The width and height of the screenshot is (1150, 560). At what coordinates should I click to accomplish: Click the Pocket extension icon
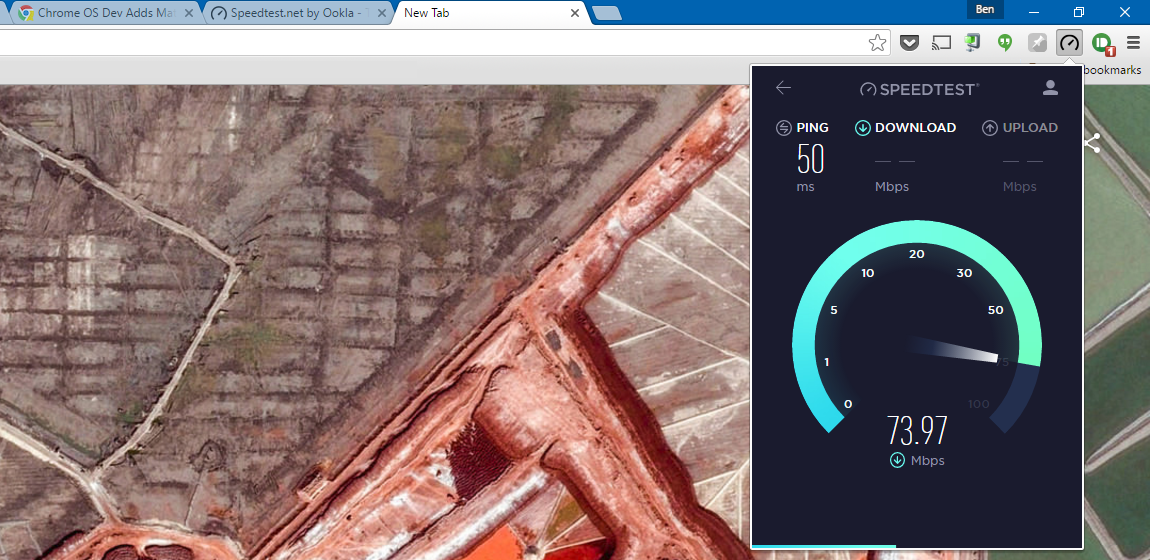(909, 43)
